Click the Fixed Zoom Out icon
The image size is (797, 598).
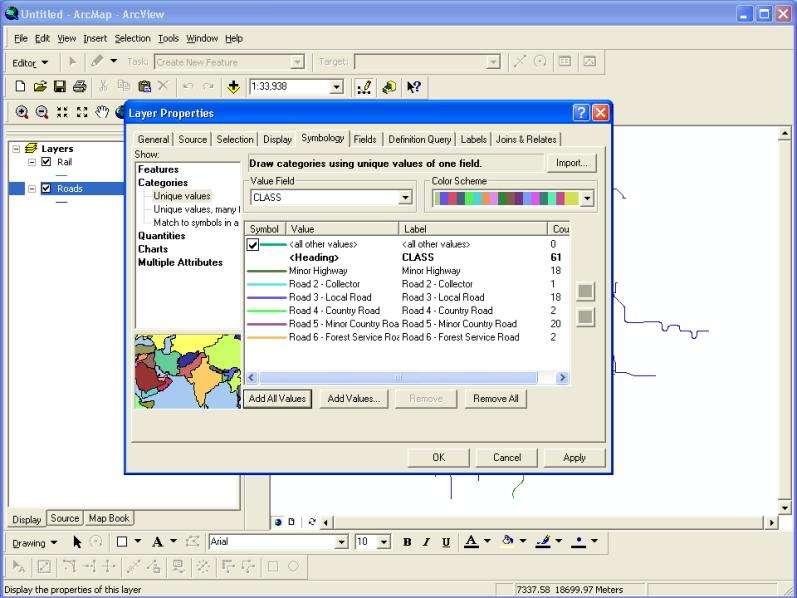[82, 112]
